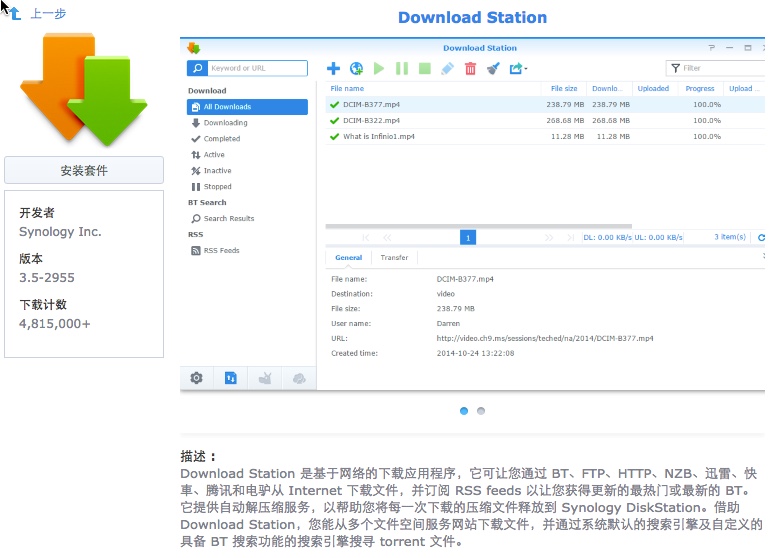Select All Downloads in sidebar
The height and width of the screenshot is (558, 770).
227,107
